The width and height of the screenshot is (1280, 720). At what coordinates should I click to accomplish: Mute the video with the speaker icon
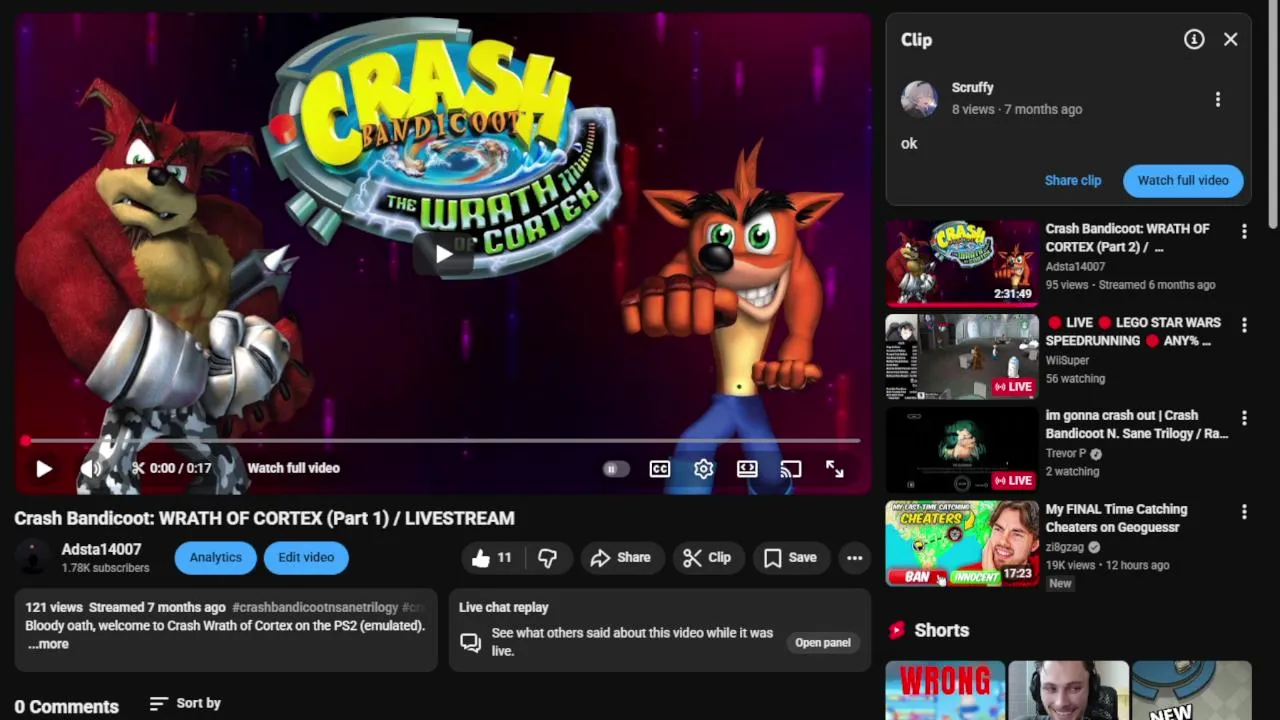tap(91, 468)
